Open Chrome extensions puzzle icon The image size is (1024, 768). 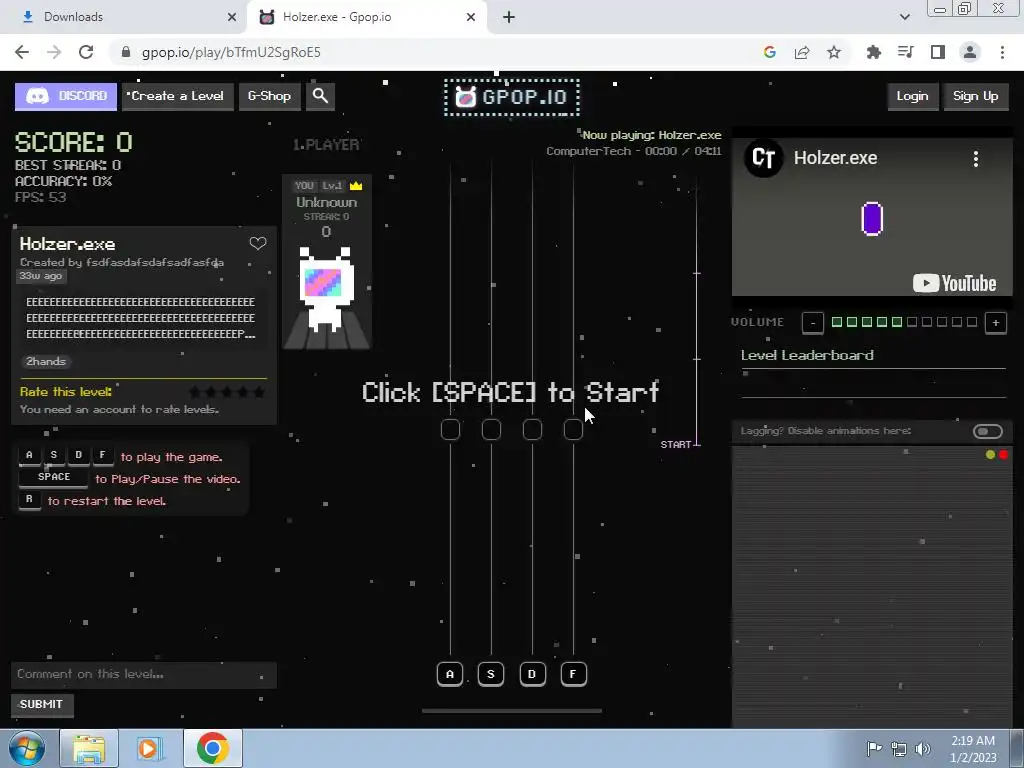coord(874,52)
